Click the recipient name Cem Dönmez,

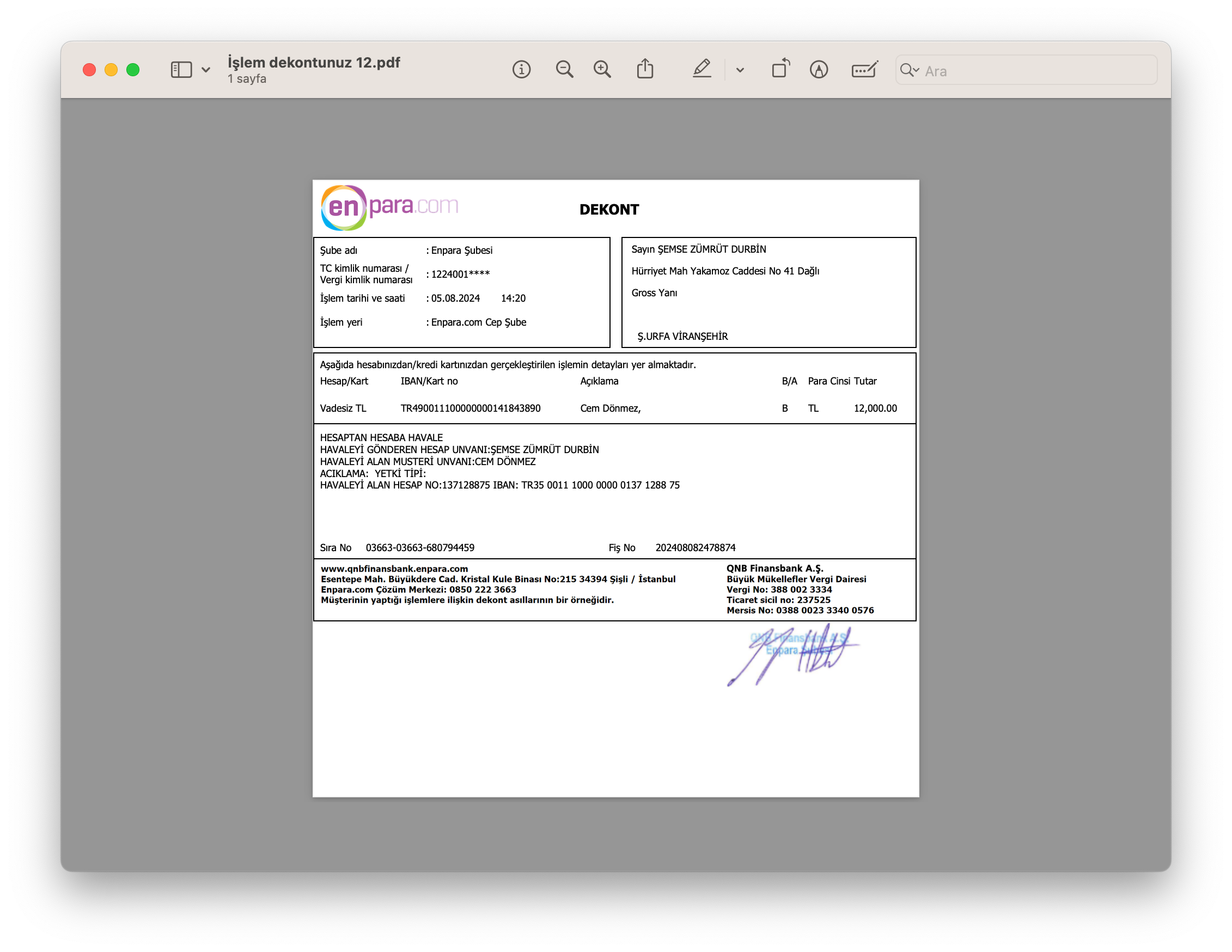[611, 408]
